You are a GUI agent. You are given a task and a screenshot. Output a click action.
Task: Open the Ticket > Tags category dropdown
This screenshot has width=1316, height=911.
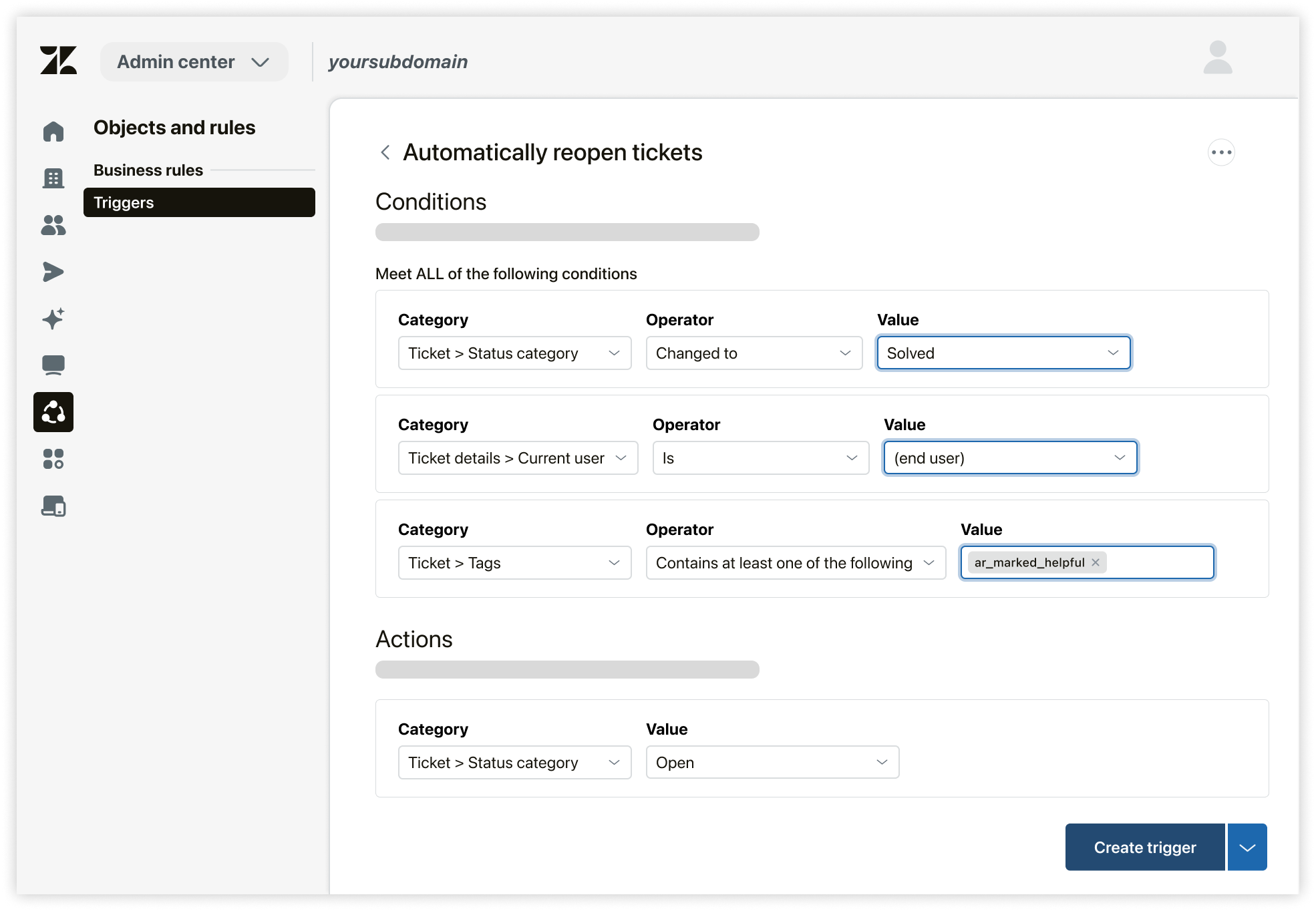click(x=515, y=563)
